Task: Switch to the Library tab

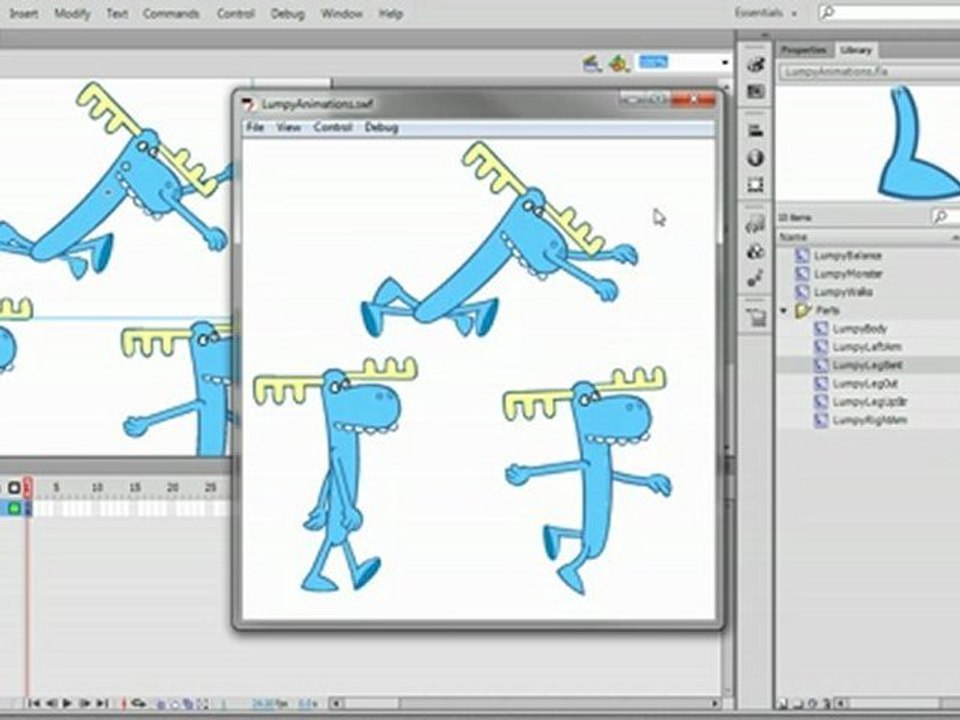Action: click(x=856, y=50)
